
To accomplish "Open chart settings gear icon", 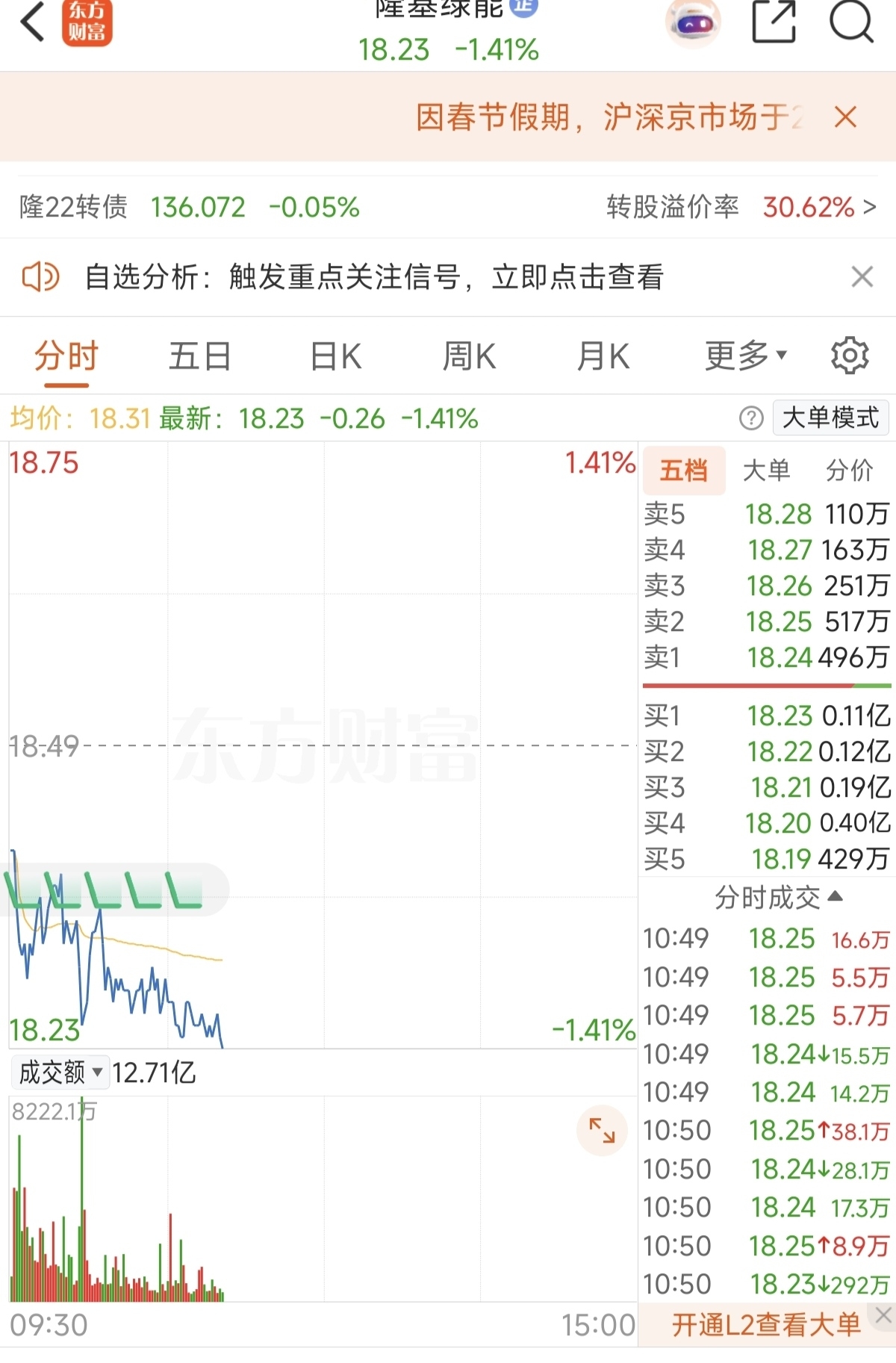I will tap(850, 356).
